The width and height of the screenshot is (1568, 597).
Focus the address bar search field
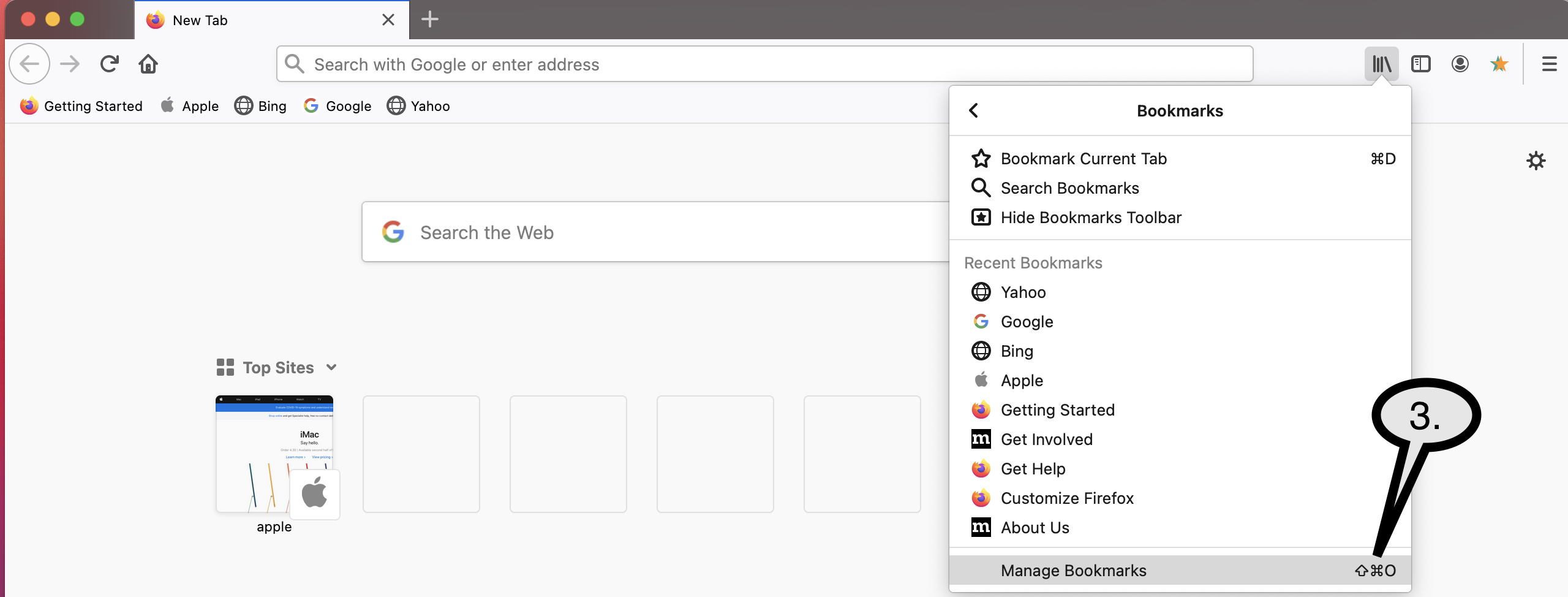(764, 64)
